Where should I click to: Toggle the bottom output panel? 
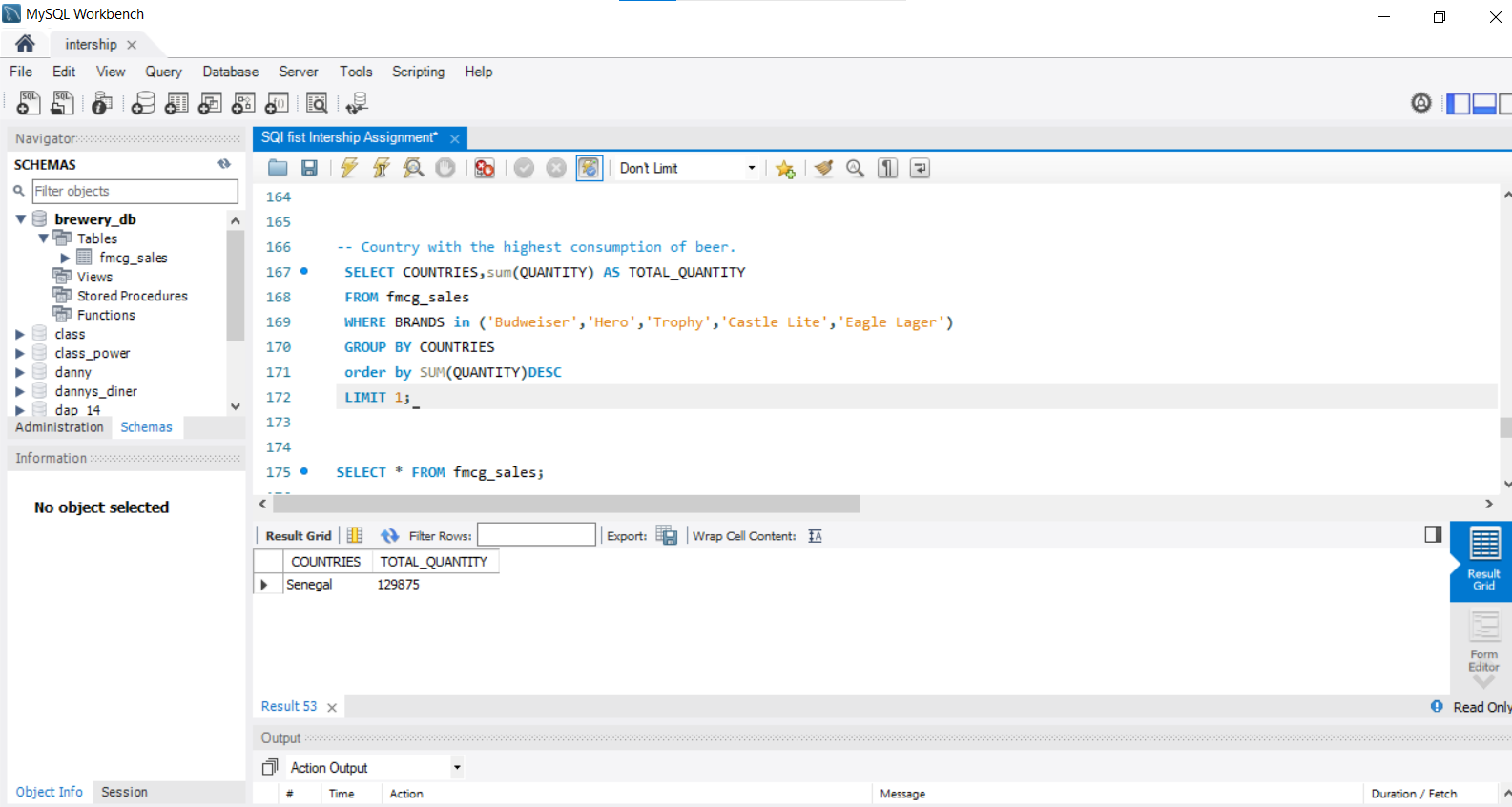click(1484, 103)
